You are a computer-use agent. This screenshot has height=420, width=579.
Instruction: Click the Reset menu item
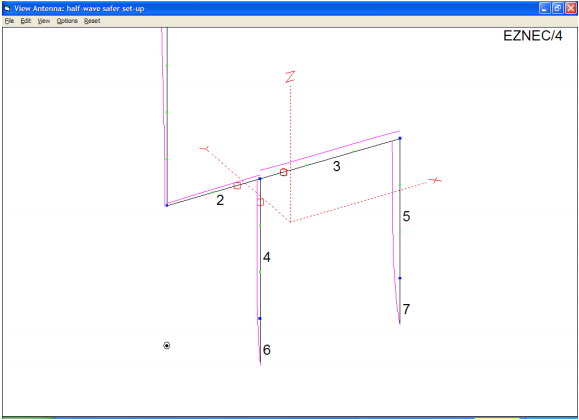point(92,21)
